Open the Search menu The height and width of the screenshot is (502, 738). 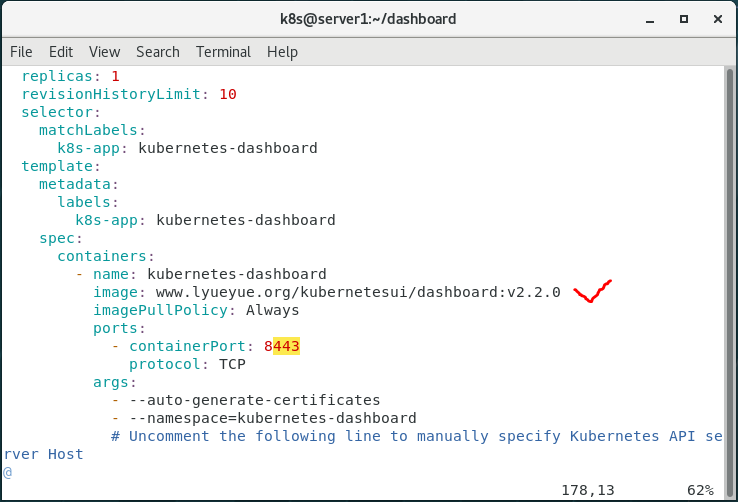click(158, 52)
